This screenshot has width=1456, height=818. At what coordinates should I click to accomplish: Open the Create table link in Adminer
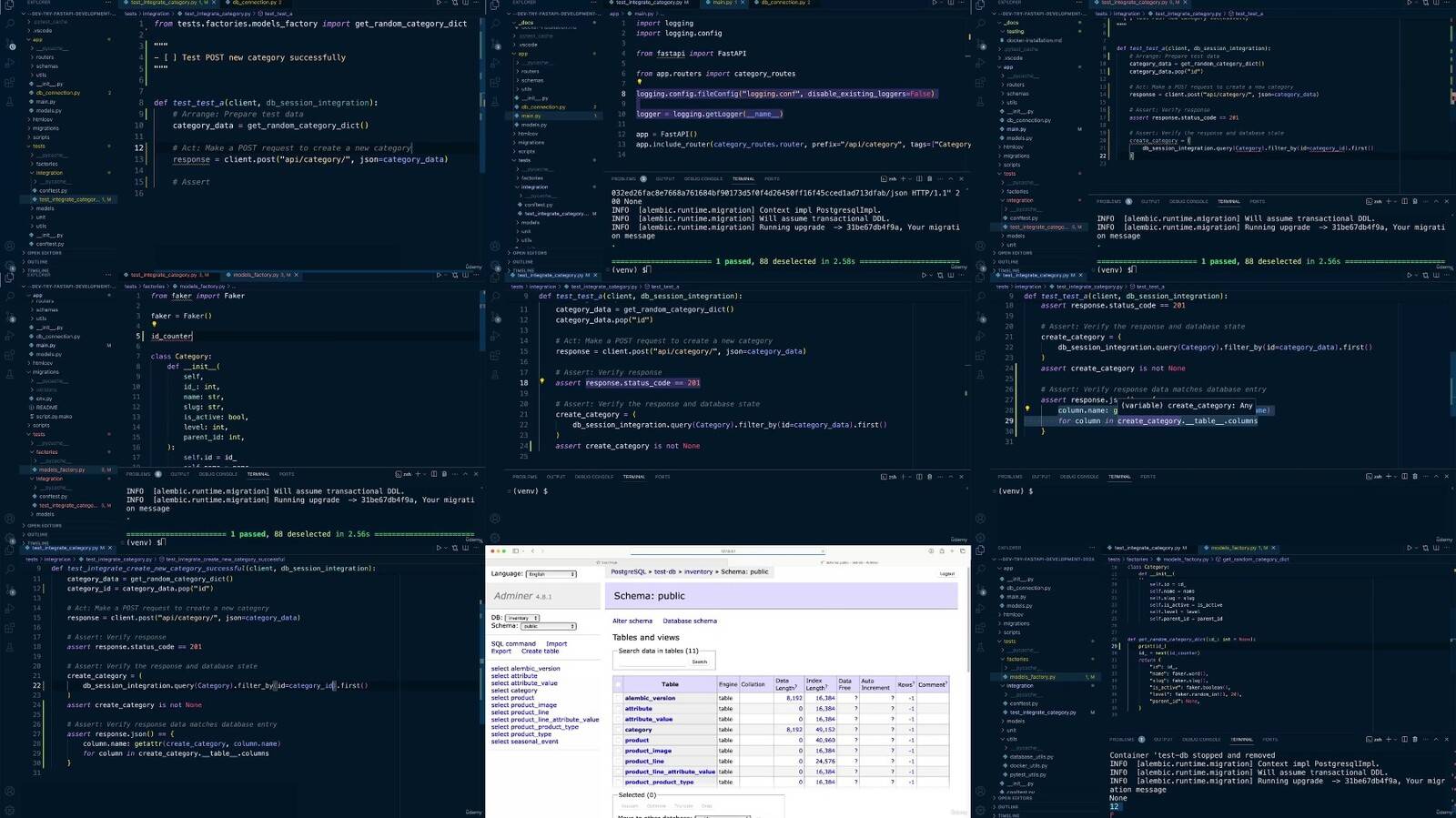click(540, 651)
